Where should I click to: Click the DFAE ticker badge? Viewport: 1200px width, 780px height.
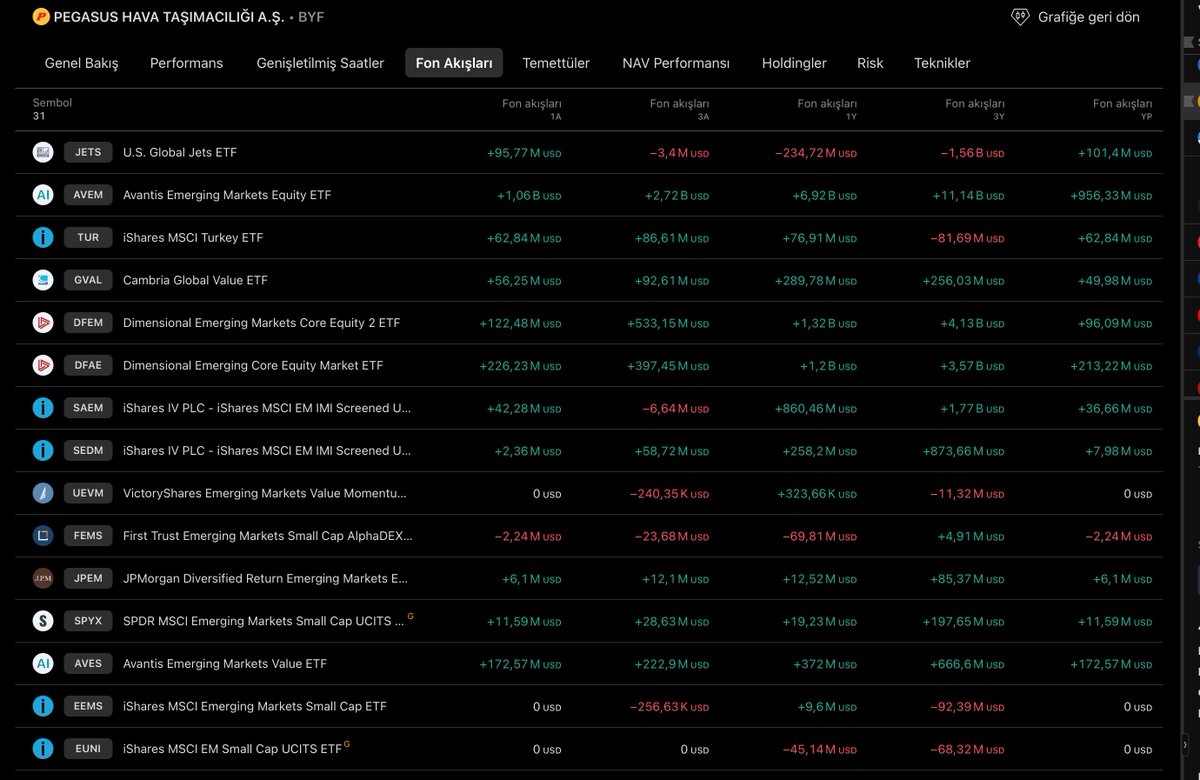(x=88, y=365)
